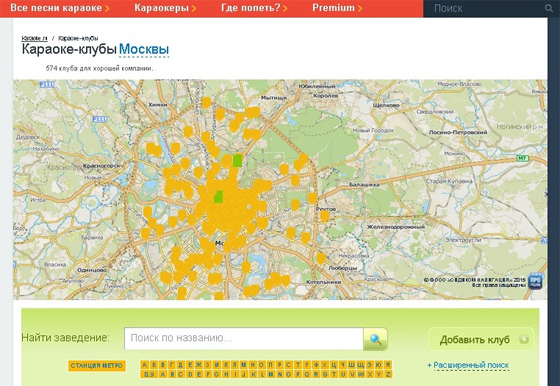The width and height of the screenshot is (560, 386).
Task: Select the upper green map marker
Action: (237, 161)
